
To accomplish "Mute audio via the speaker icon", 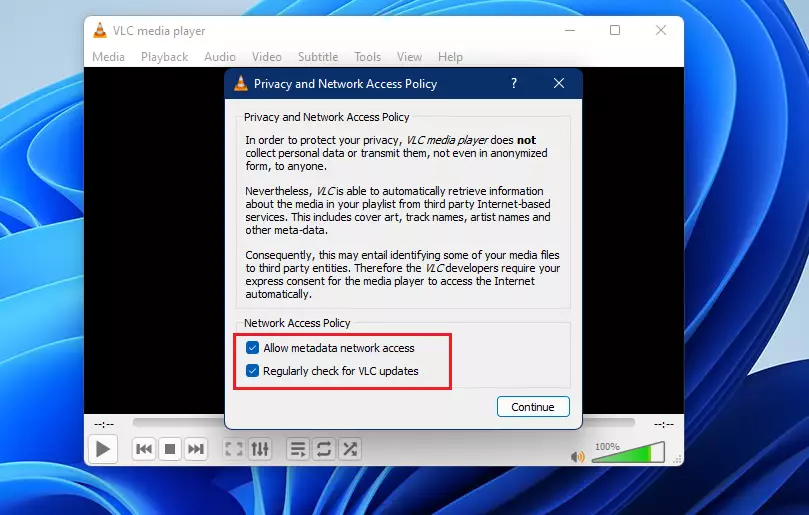I will [577, 457].
